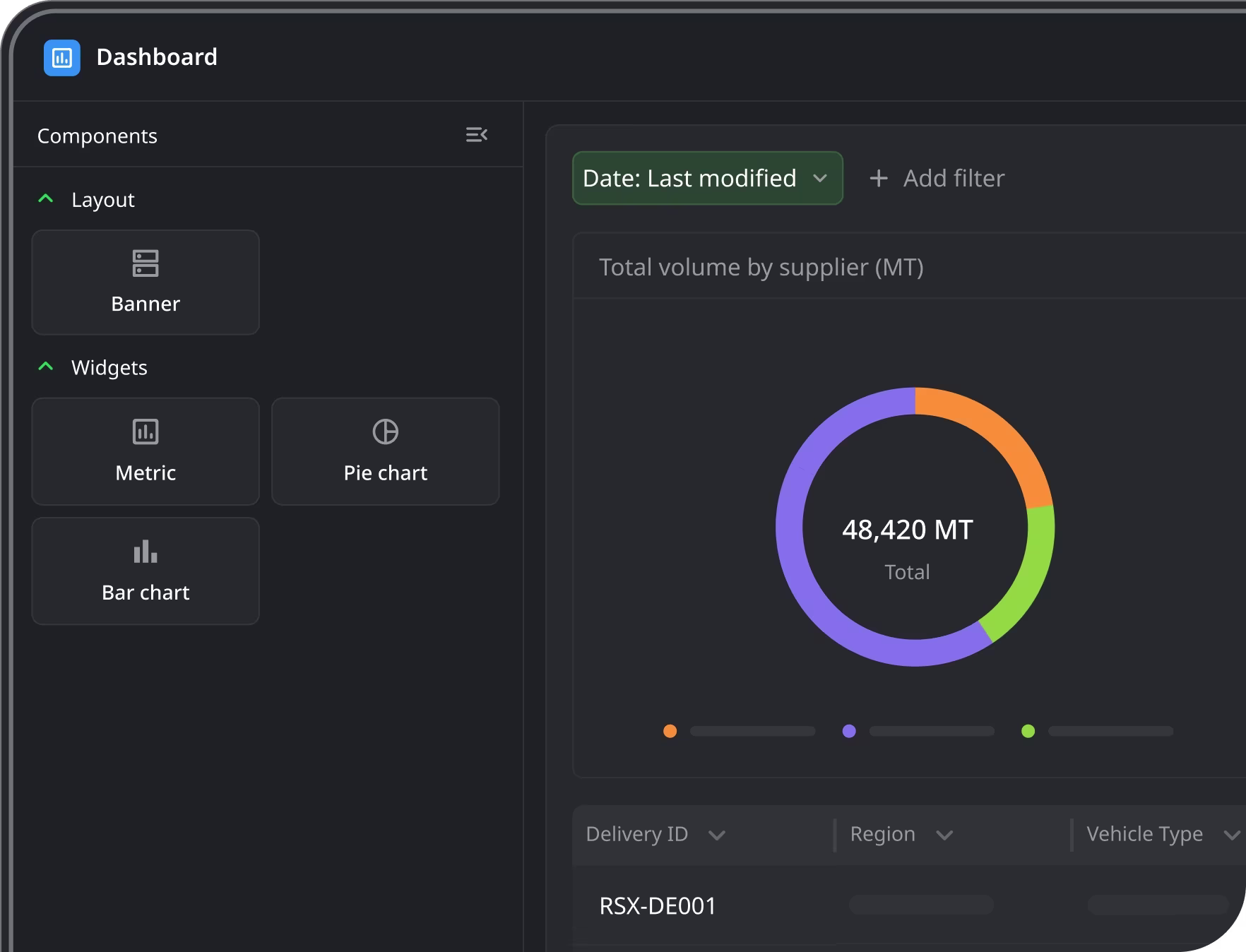Click the blue Dashboard app logo icon
Image resolution: width=1246 pixels, height=952 pixels.
[x=62, y=57]
